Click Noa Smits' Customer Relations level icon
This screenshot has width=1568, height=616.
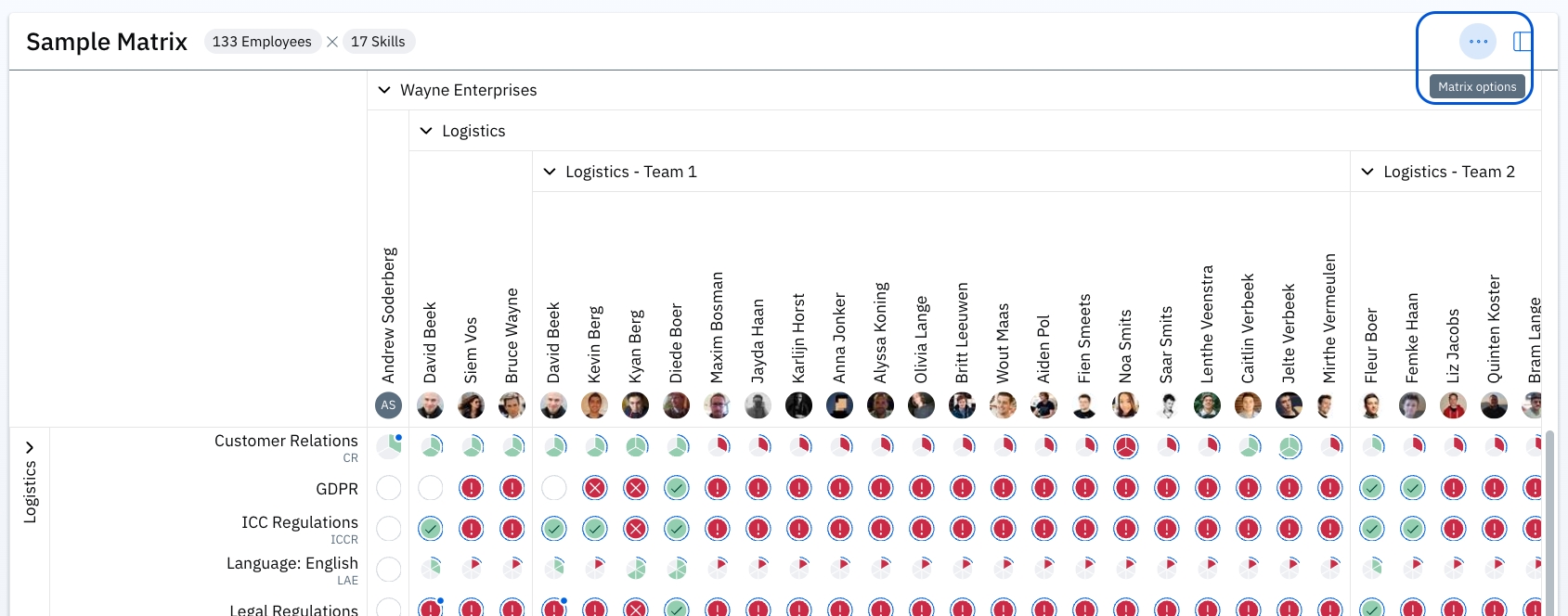point(1125,447)
